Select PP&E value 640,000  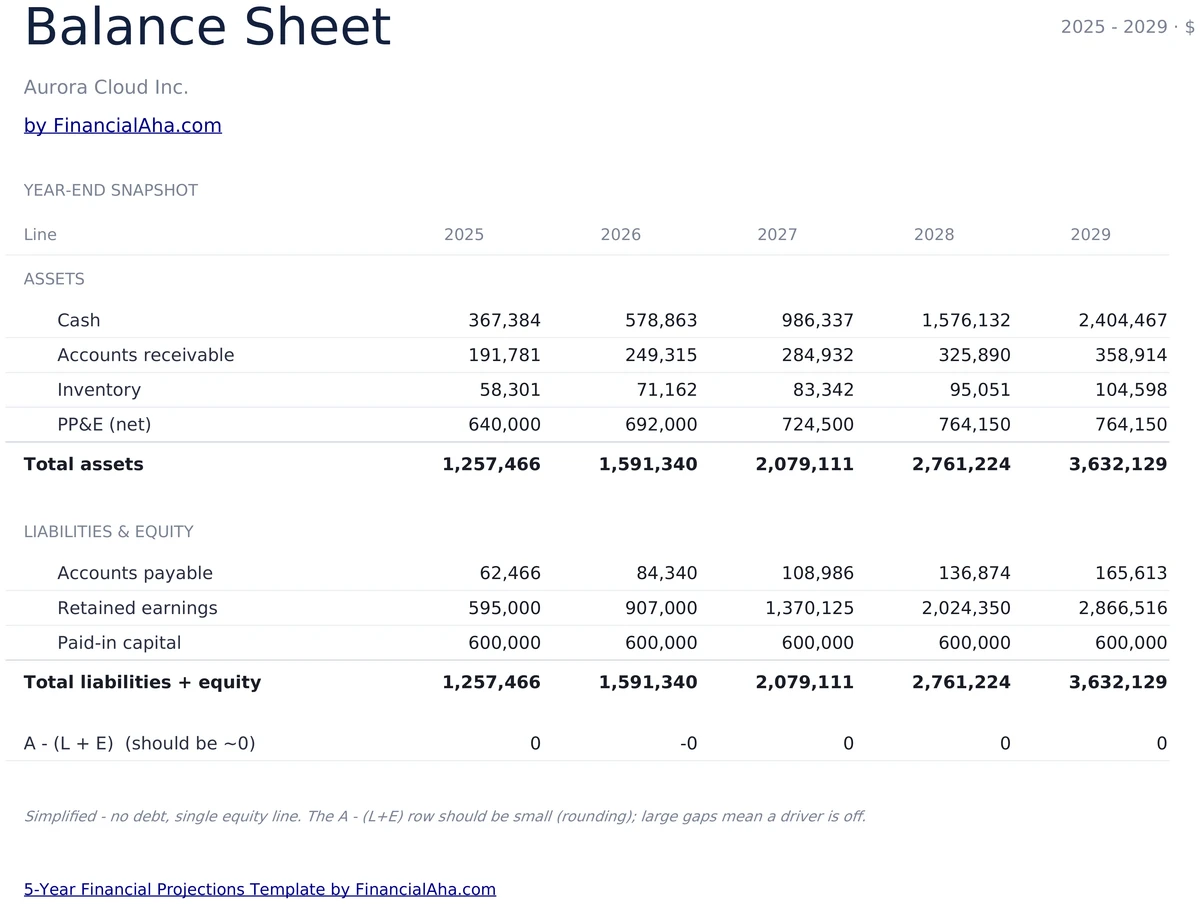pos(504,425)
